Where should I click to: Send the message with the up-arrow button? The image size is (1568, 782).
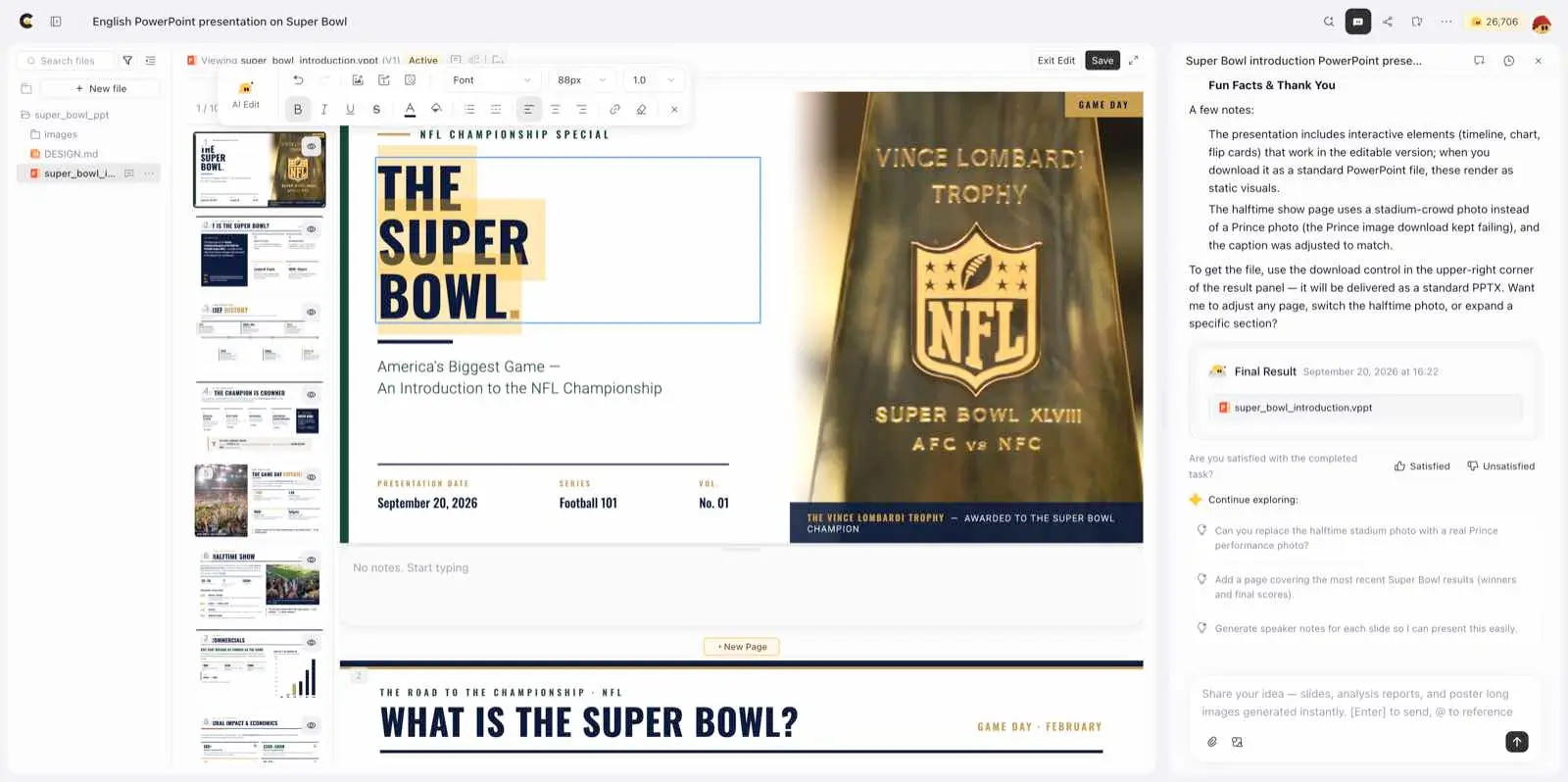pos(1516,742)
